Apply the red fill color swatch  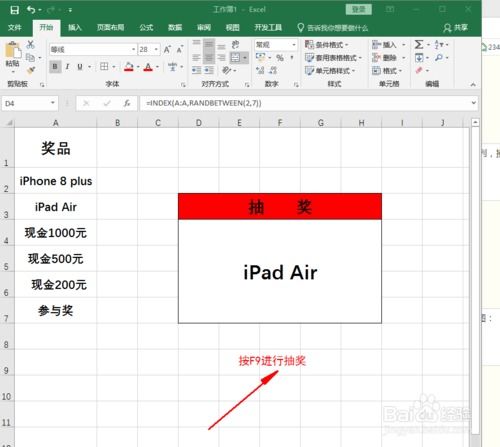coord(129,67)
